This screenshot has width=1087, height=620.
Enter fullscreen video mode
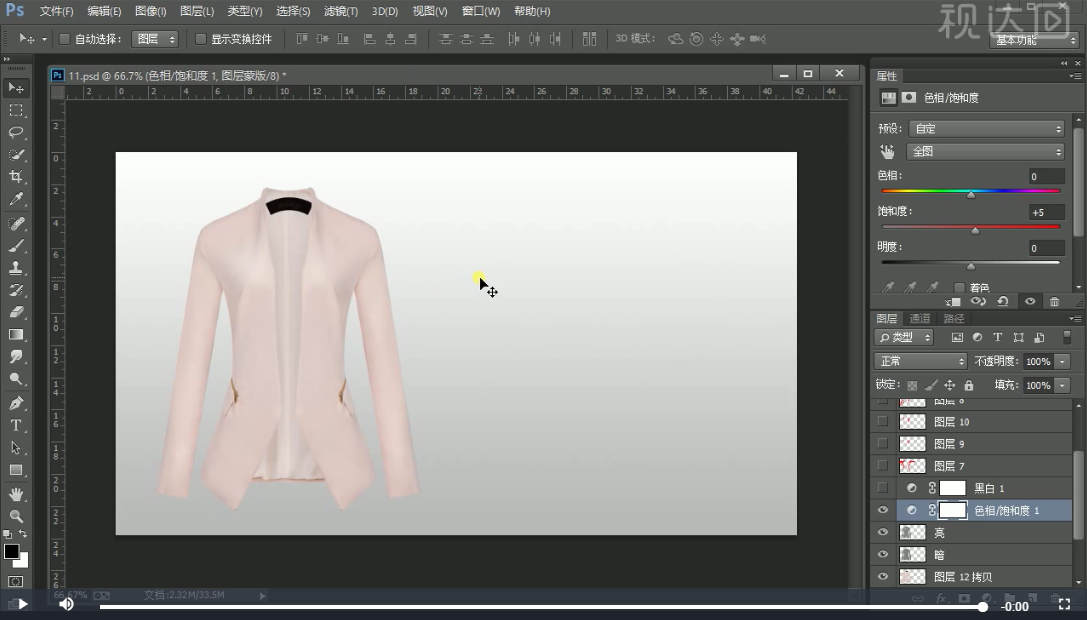coord(1064,605)
